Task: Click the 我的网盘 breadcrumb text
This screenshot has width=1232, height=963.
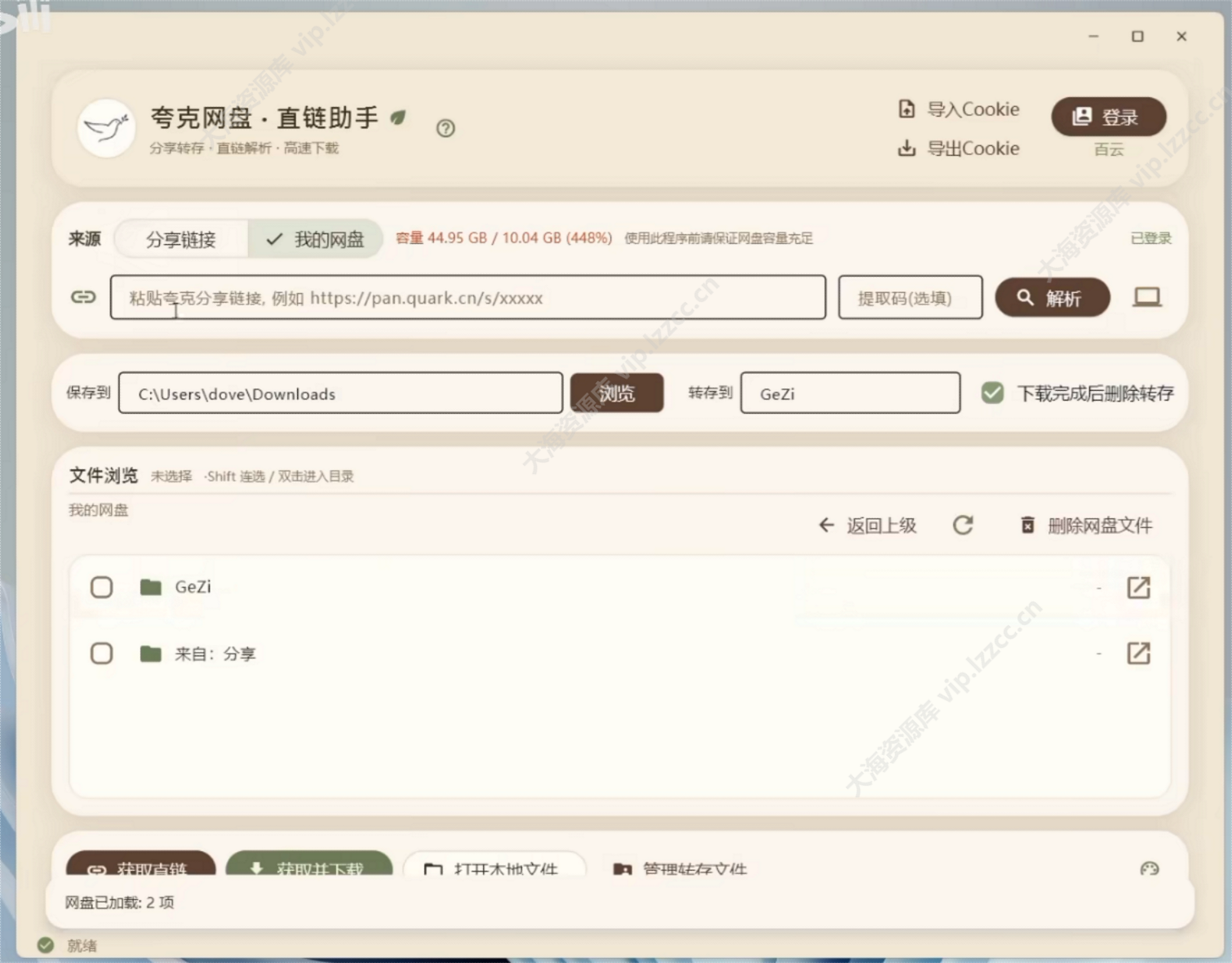Action: (x=99, y=510)
